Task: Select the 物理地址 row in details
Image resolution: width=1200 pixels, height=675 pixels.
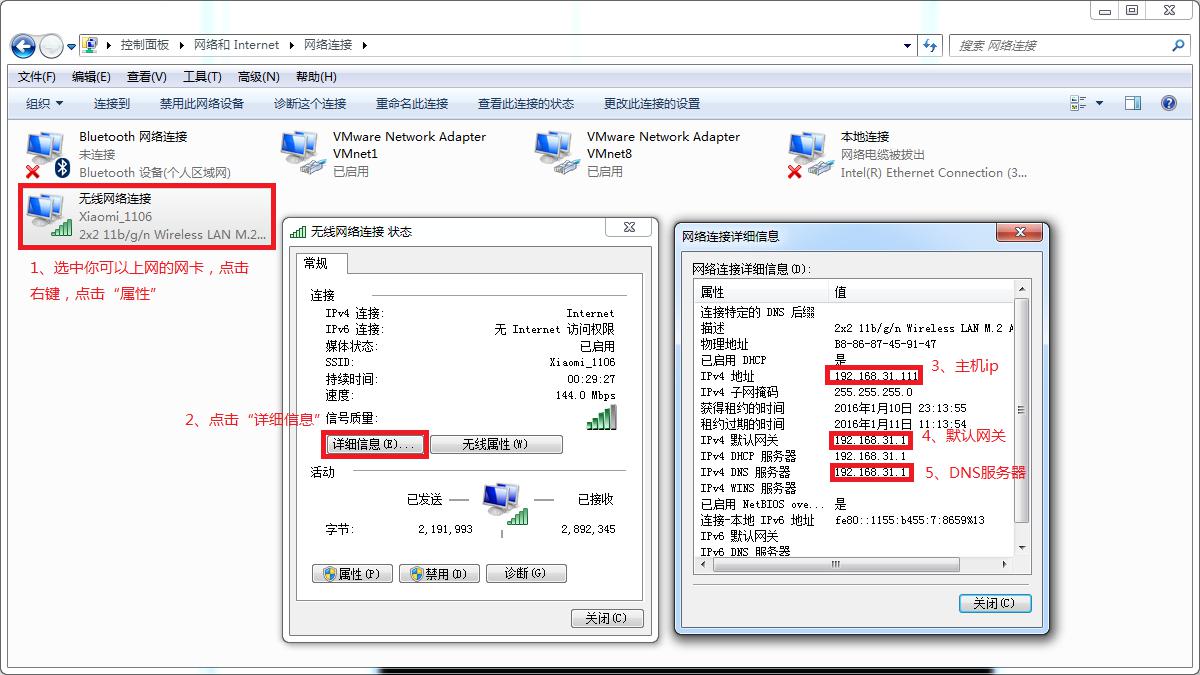Action: [x=855, y=344]
